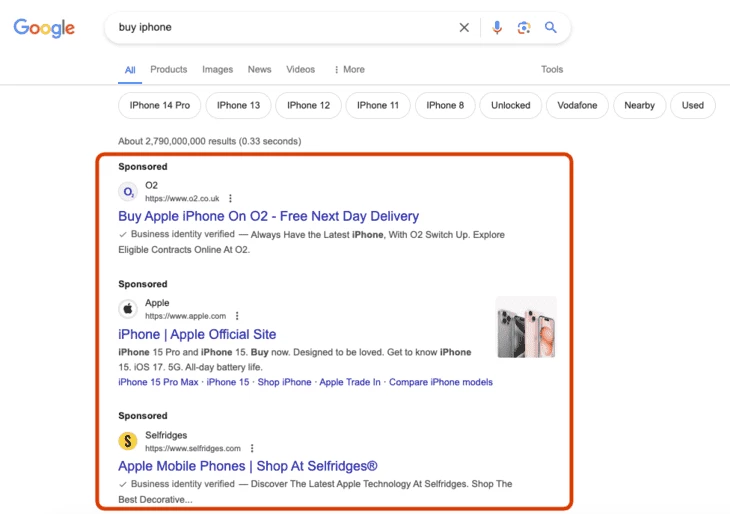Click the 'About 2,790,000,000 results' text
The image size is (730, 514).
pyautogui.click(x=210, y=141)
